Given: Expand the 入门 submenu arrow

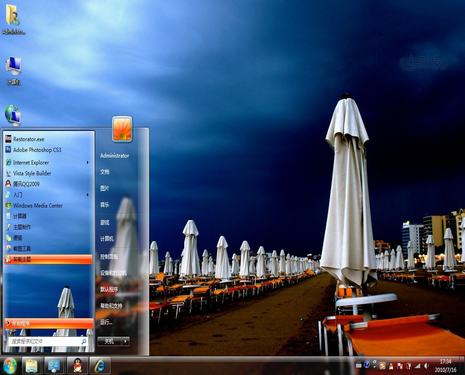Looking at the screenshot, I should coord(87,195).
